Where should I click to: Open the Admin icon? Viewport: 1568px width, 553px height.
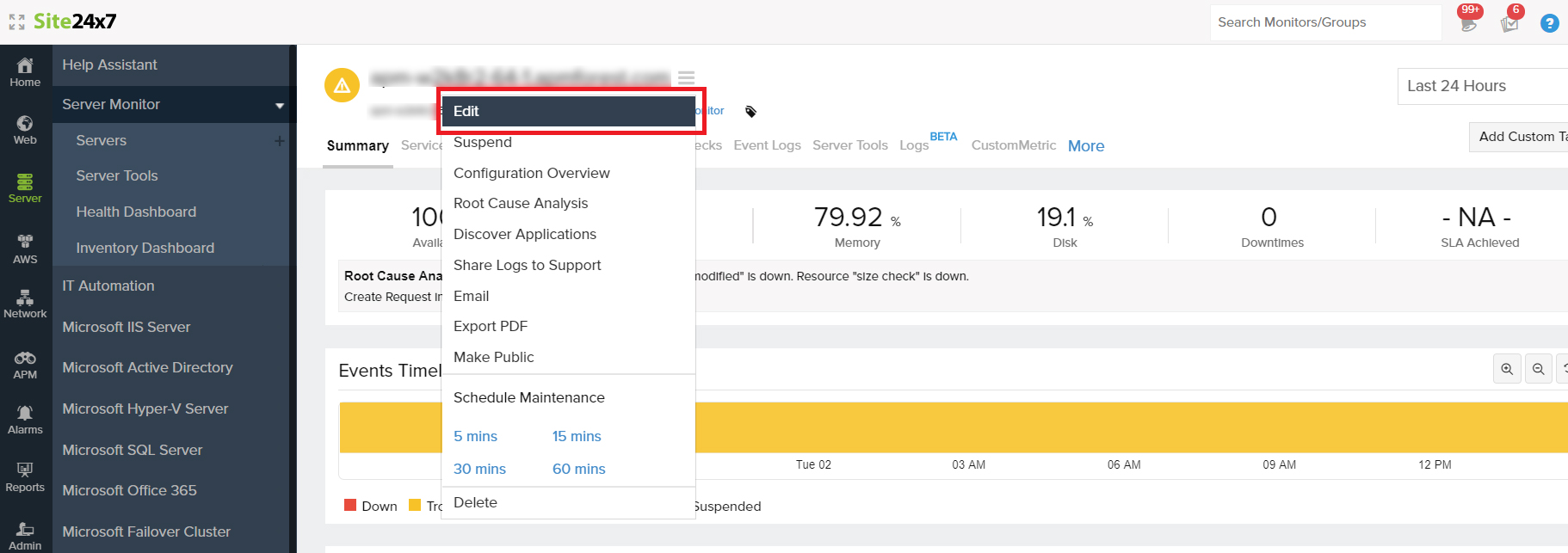click(x=25, y=530)
